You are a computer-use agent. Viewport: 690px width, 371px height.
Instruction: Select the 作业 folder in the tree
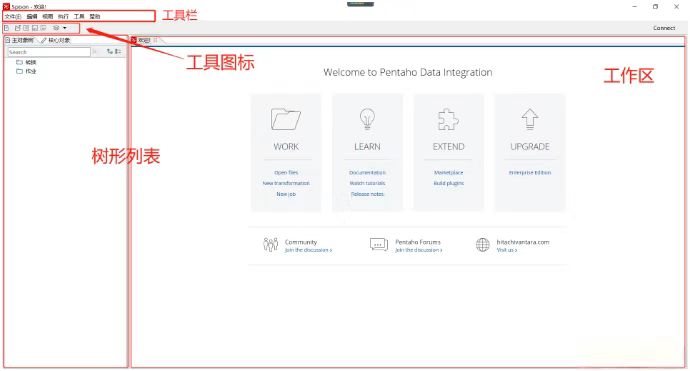26,71
